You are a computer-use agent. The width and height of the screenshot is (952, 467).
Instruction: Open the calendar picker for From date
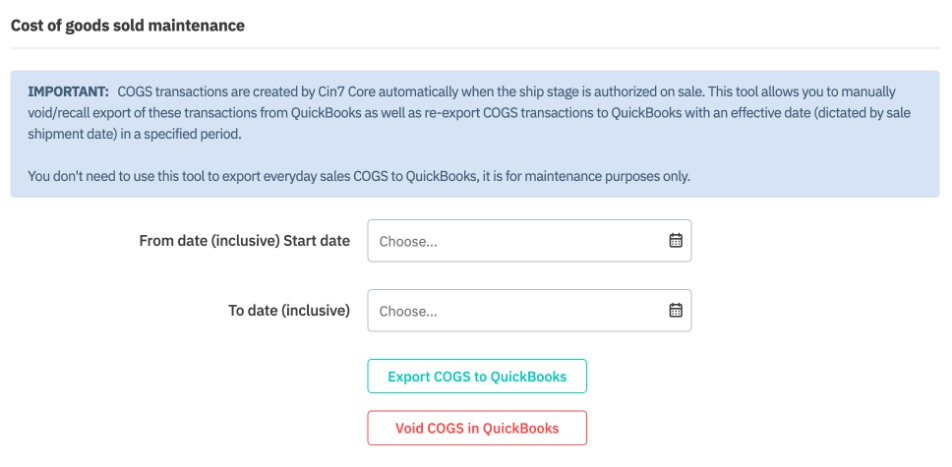675,241
